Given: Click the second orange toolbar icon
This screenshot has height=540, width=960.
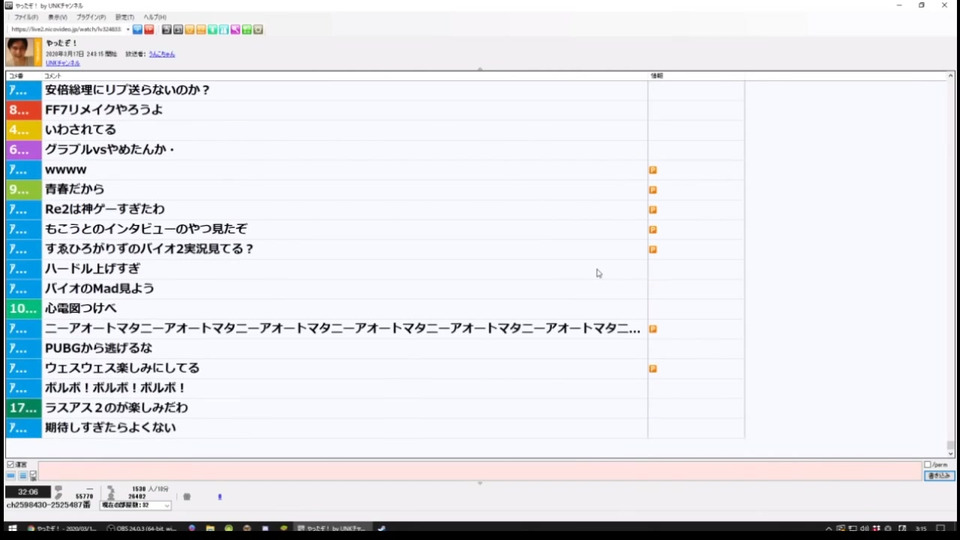Looking at the screenshot, I should [201, 29].
